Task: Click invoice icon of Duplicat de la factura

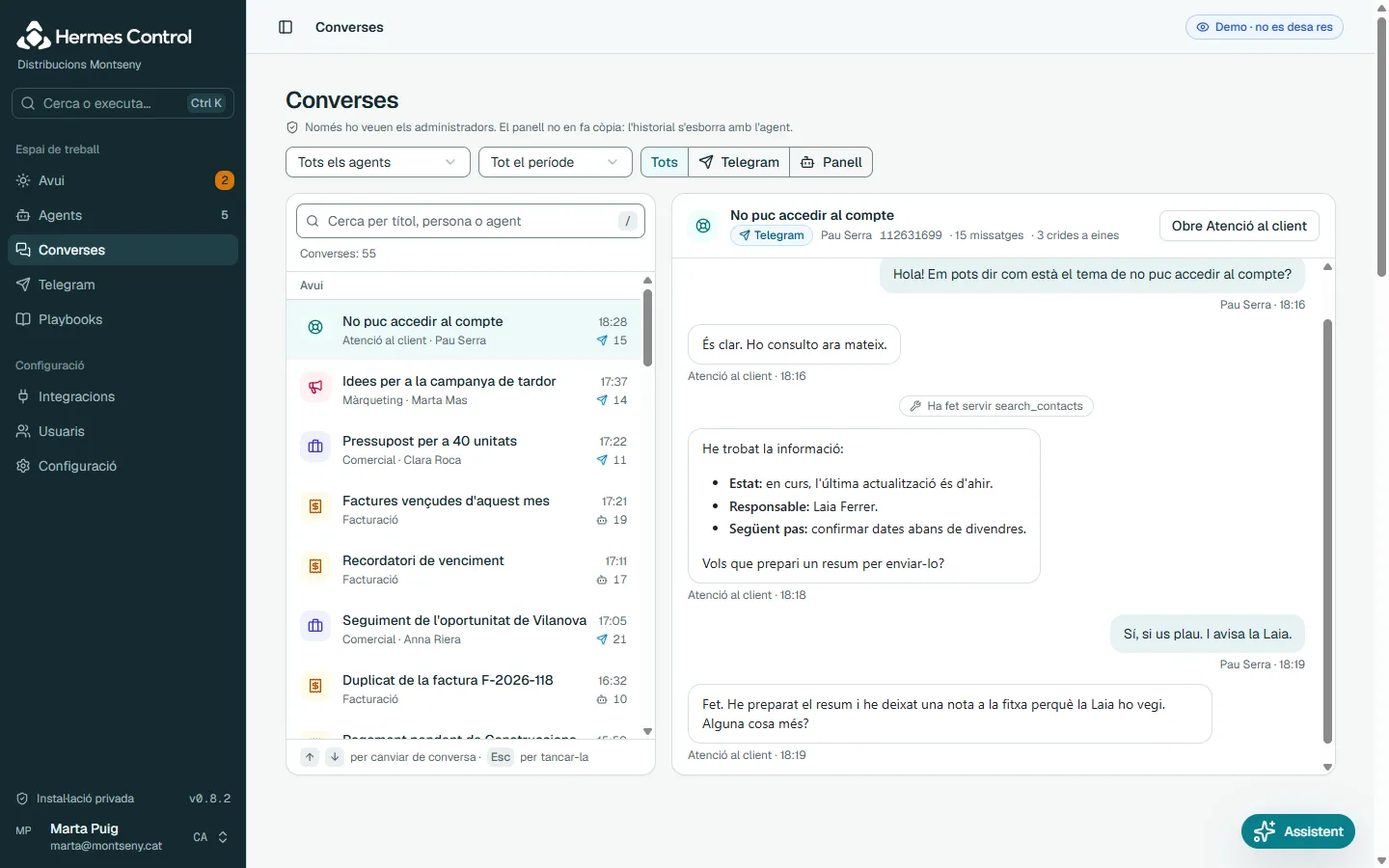Action: point(315,686)
